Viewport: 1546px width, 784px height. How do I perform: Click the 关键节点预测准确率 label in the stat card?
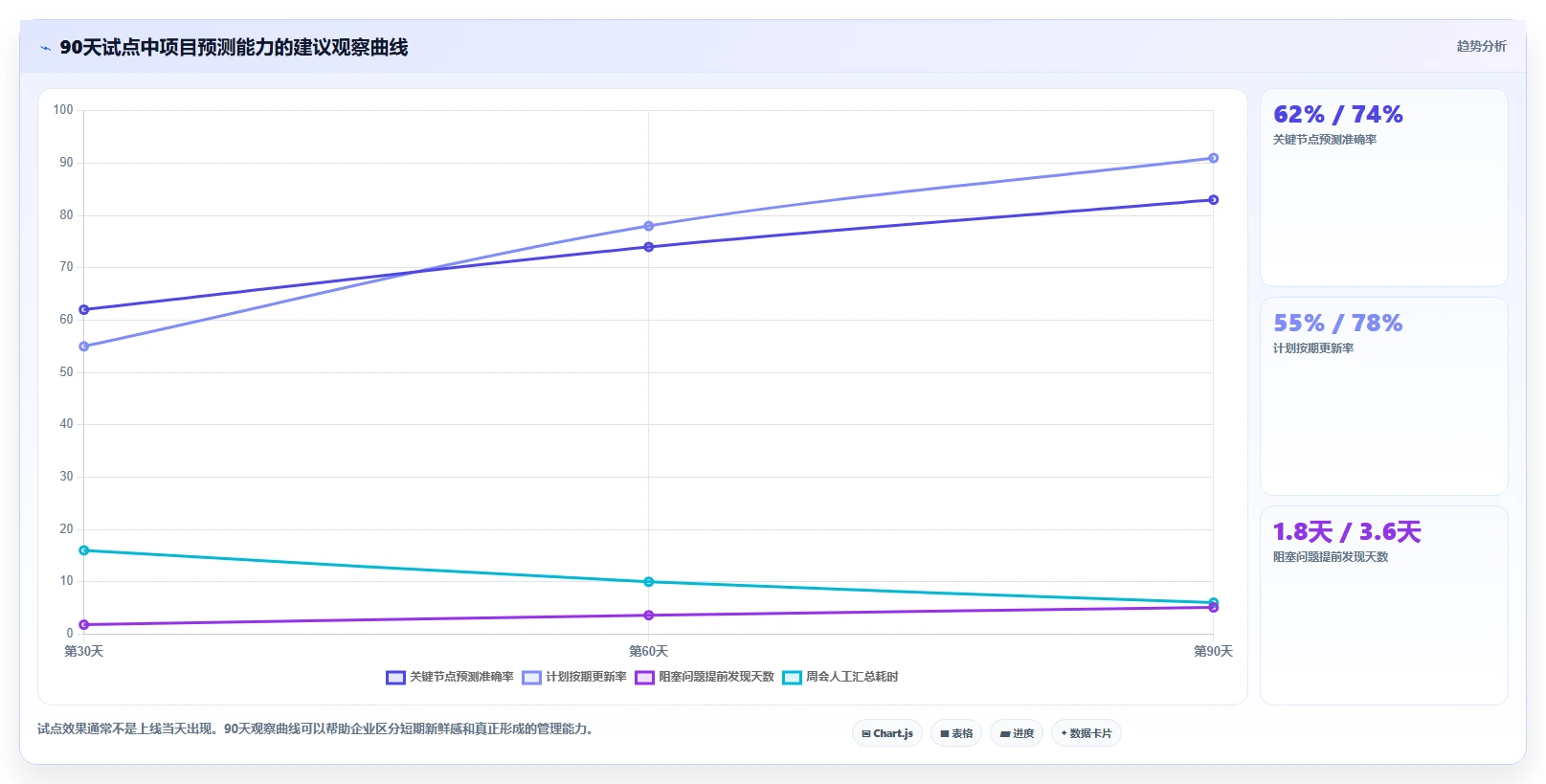pyautogui.click(x=1325, y=140)
